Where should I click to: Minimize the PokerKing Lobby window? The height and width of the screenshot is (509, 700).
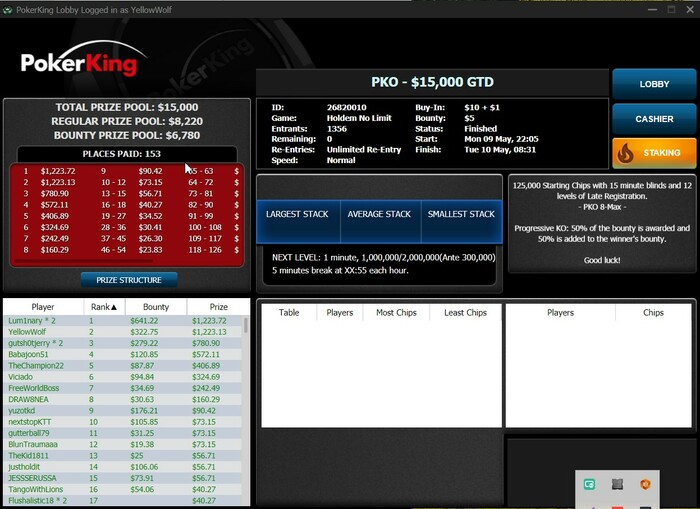(x=652, y=9)
